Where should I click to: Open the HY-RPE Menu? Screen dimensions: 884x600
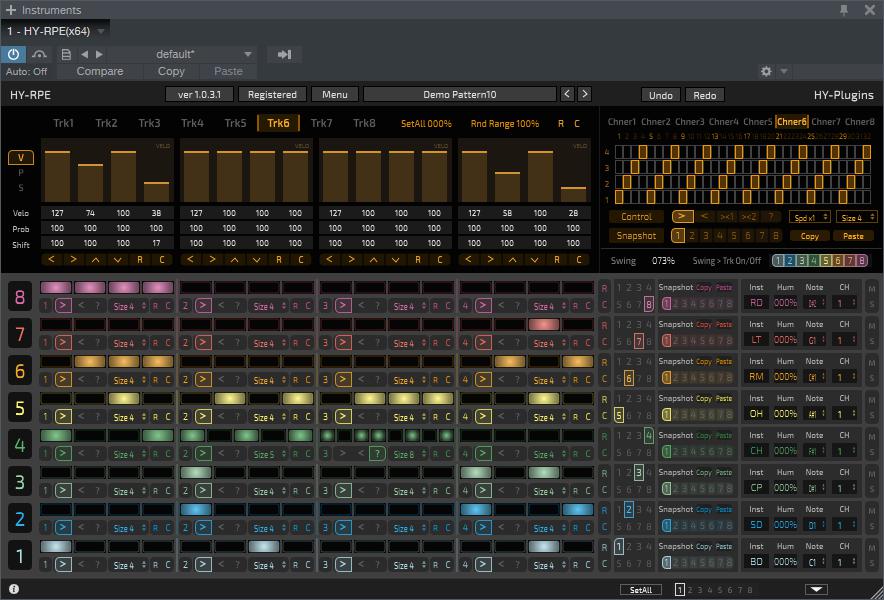click(335, 94)
